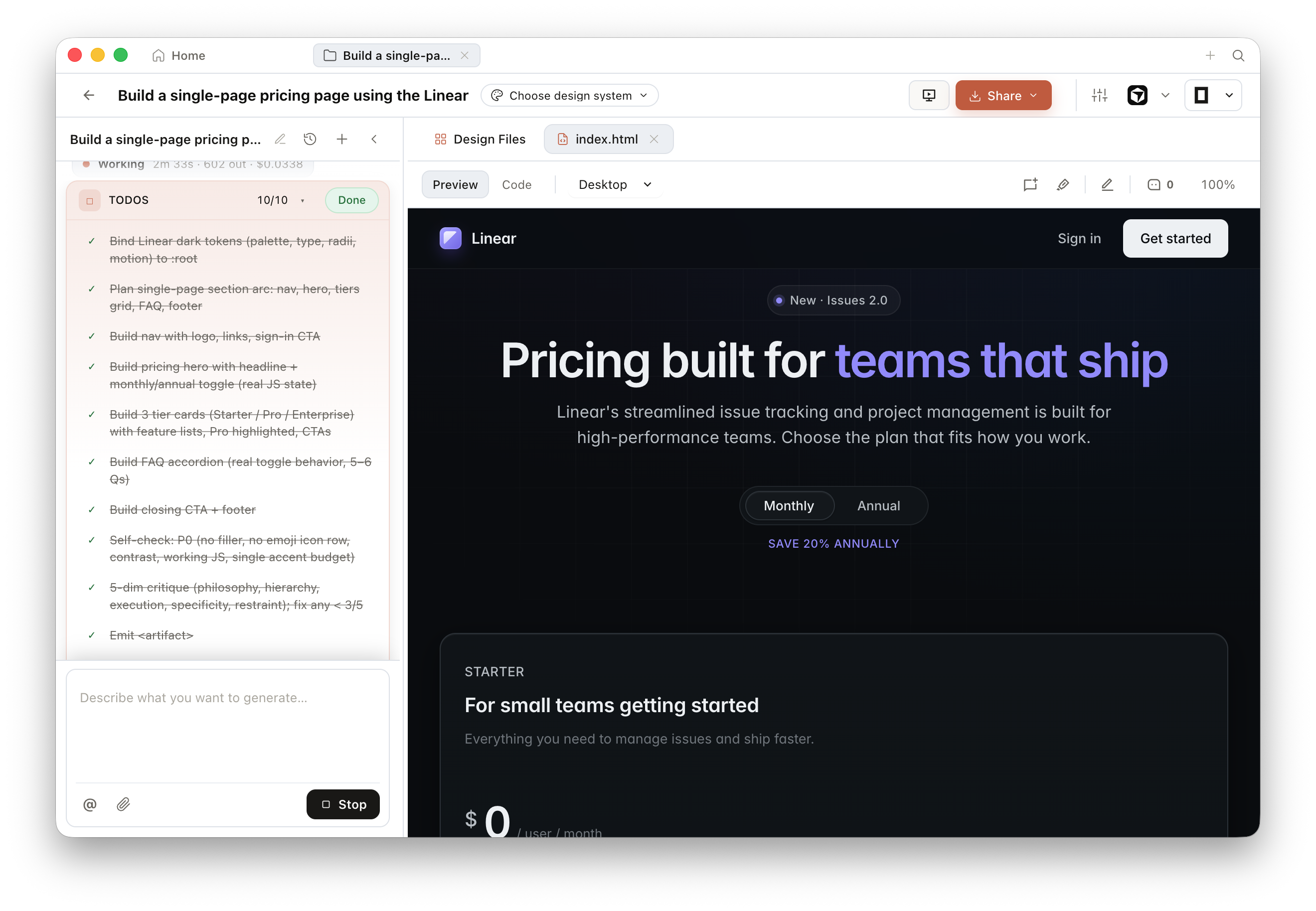The image size is (1316, 911).
Task: Click the TODOS checklist icon
Action: [90, 200]
